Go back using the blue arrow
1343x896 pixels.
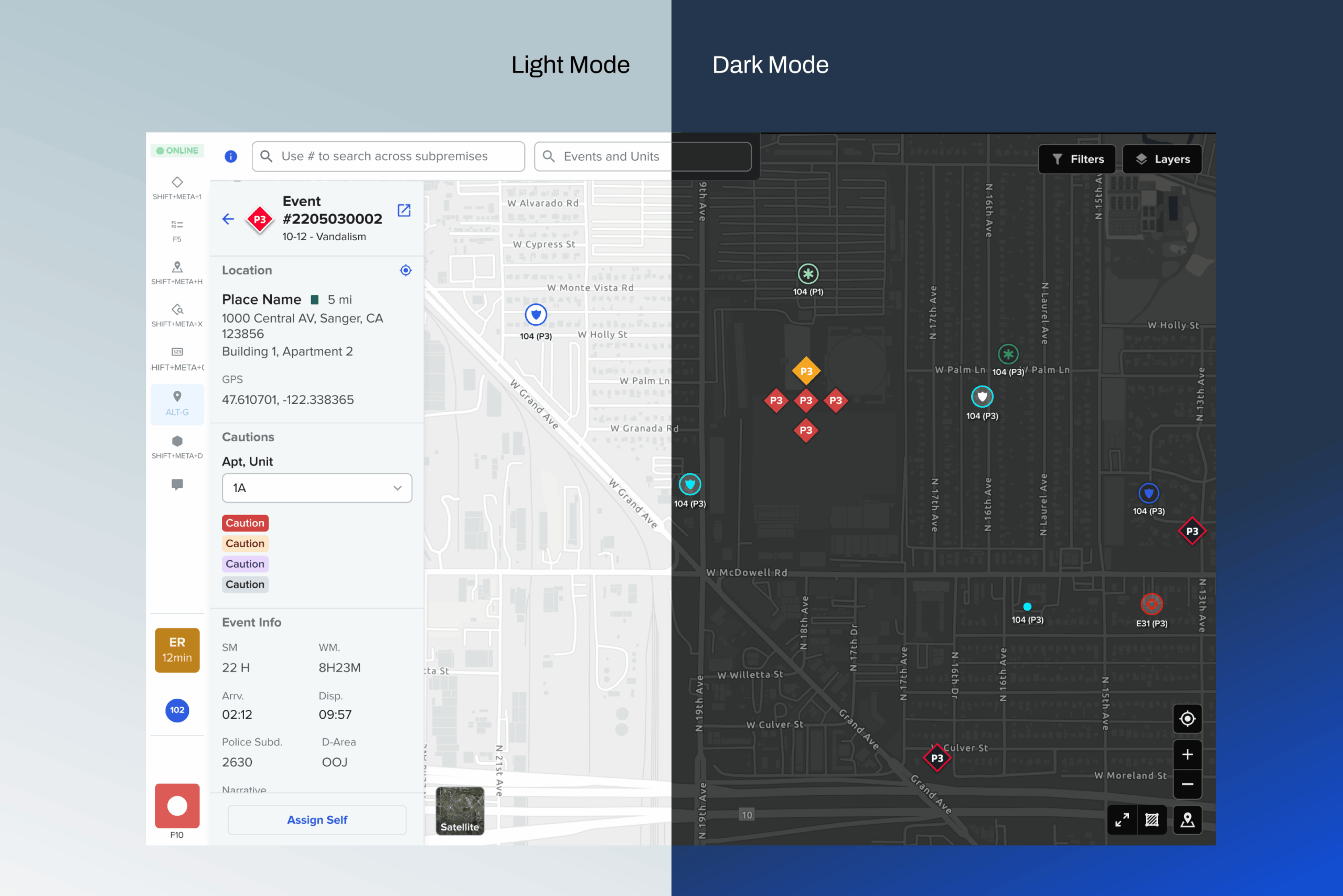(228, 219)
